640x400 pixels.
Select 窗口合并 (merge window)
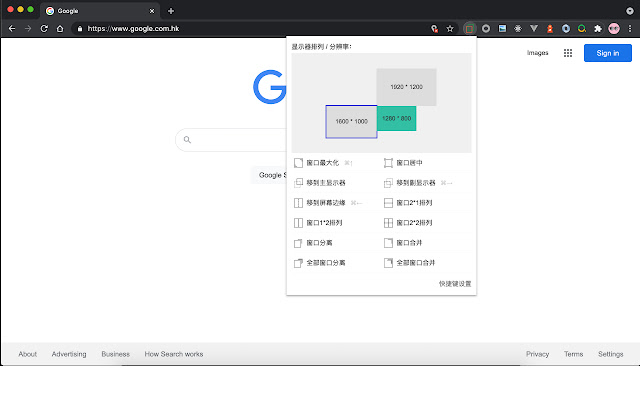[403, 243]
